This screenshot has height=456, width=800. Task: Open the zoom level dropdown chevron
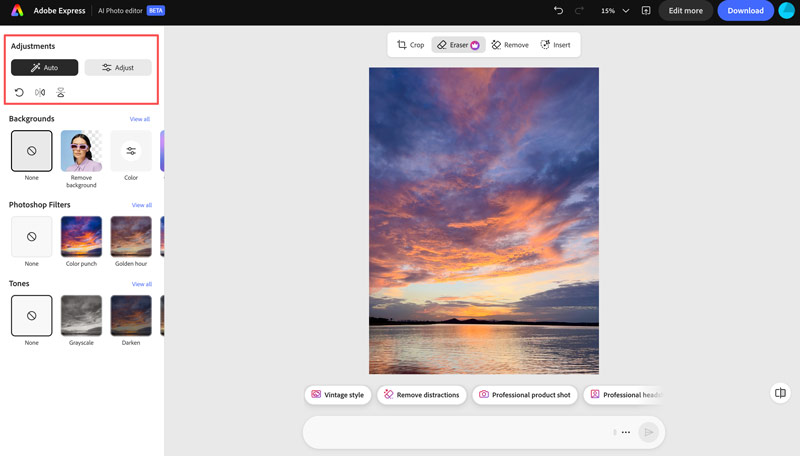coord(626,11)
